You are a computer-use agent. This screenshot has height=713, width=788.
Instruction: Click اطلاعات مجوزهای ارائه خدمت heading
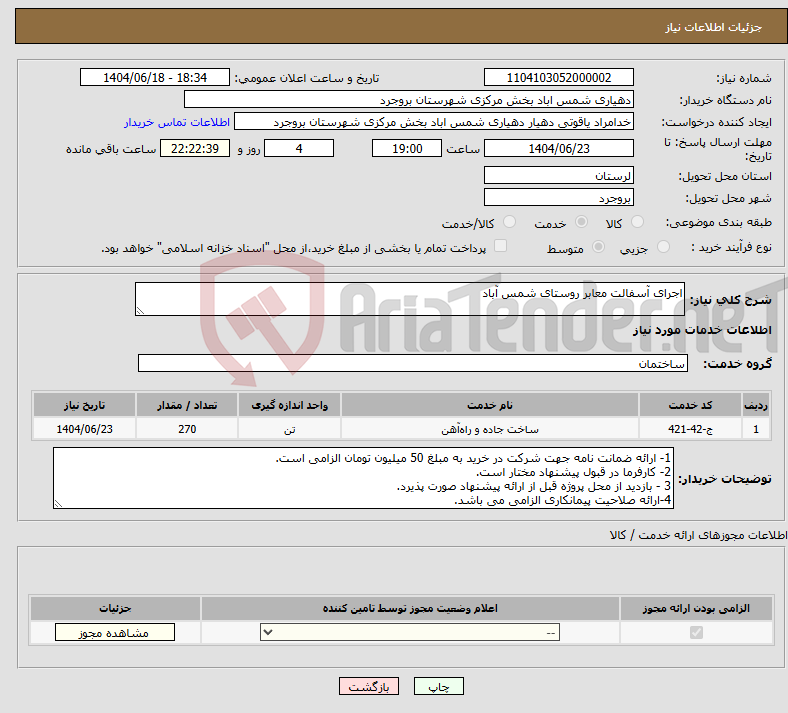point(699,536)
